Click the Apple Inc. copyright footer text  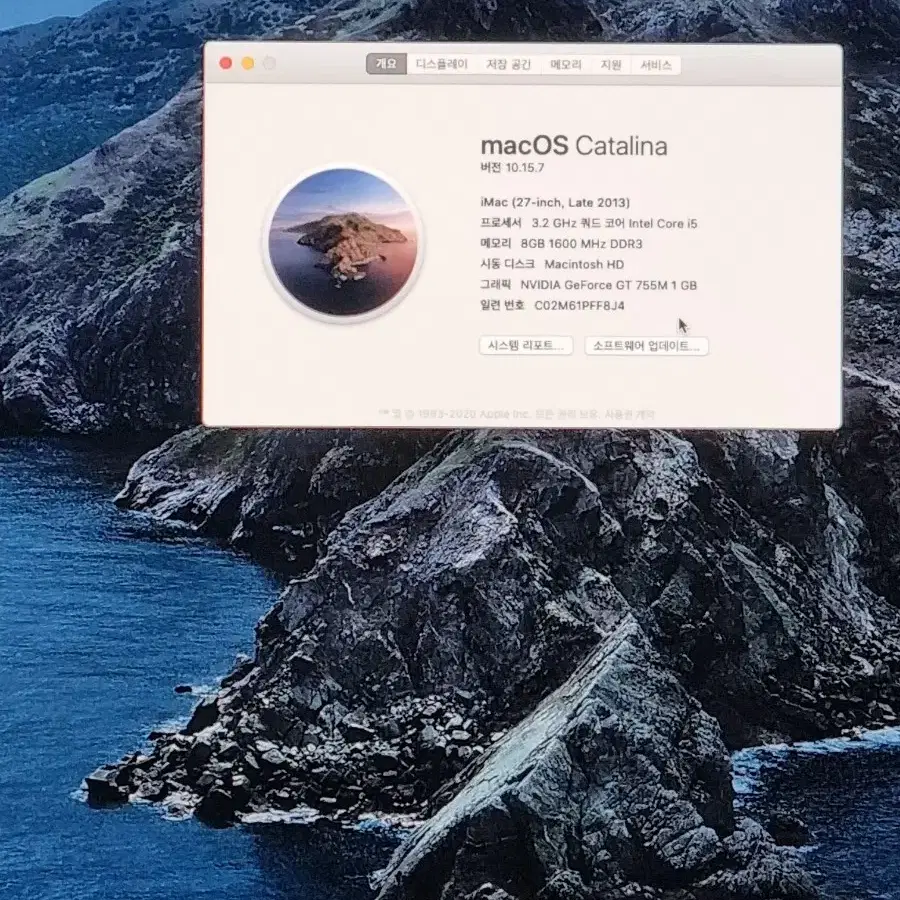click(517, 414)
